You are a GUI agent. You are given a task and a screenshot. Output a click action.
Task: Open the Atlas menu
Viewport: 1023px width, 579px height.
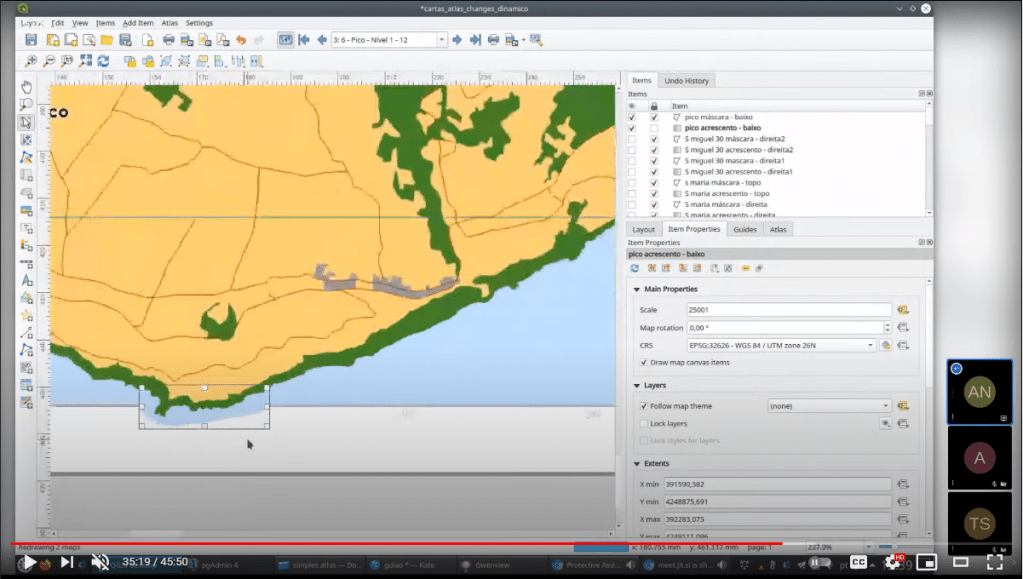pos(170,22)
